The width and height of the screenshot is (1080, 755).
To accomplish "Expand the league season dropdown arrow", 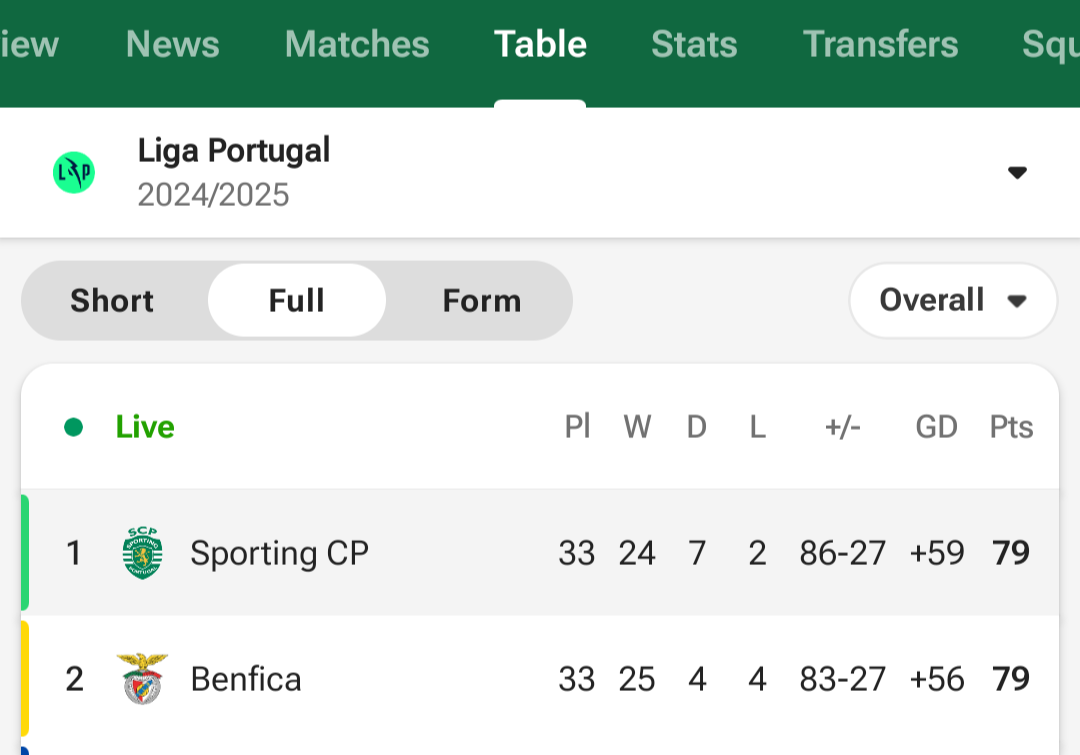I will (1017, 172).
